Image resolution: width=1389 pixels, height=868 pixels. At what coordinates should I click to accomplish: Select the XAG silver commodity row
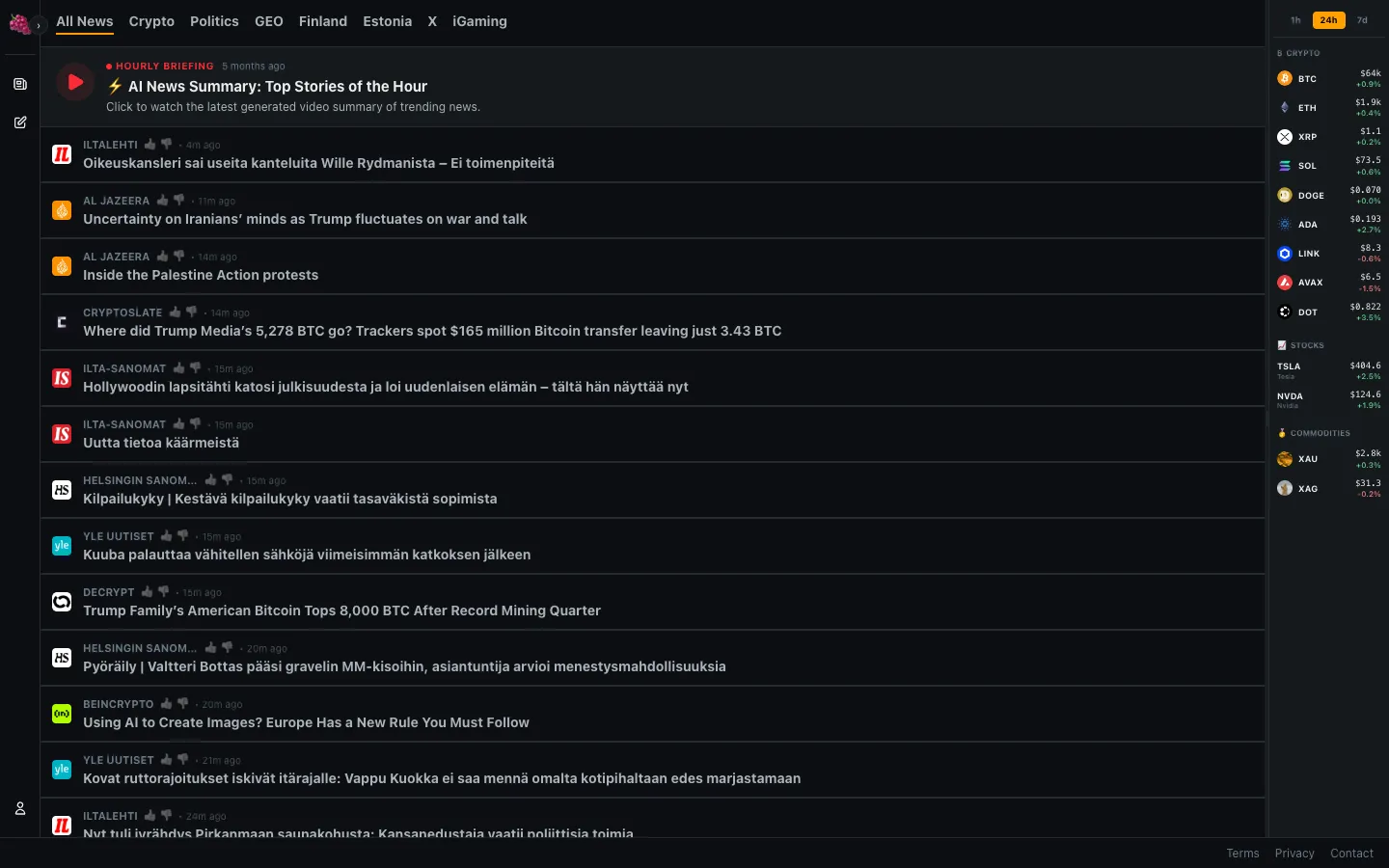click(x=1329, y=488)
